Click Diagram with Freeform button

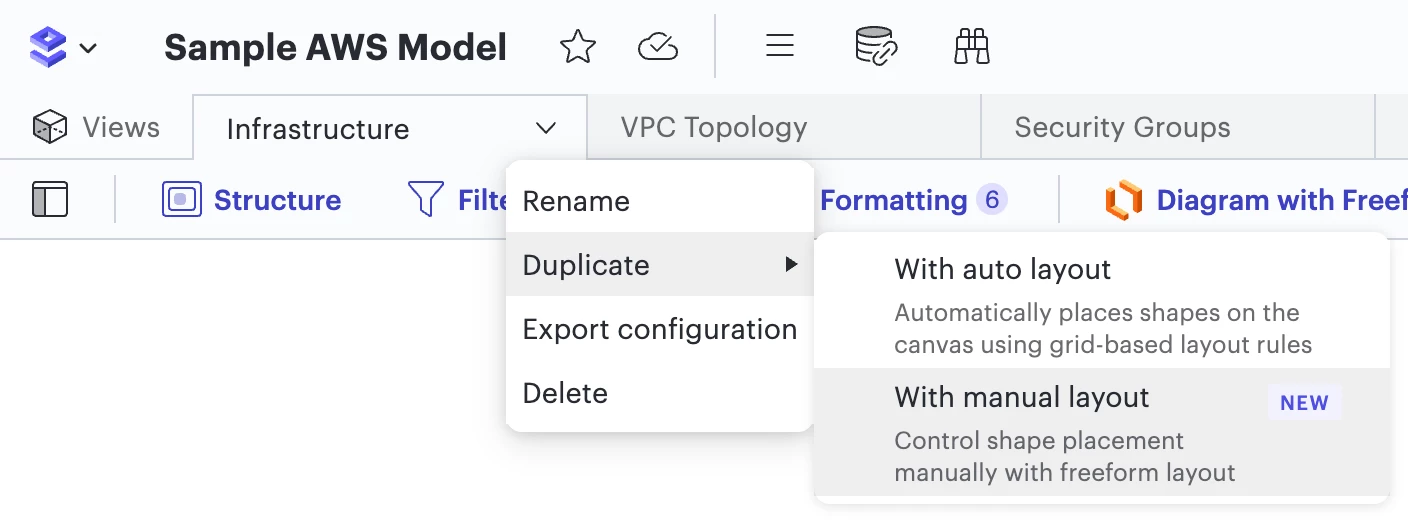click(1255, 200)
